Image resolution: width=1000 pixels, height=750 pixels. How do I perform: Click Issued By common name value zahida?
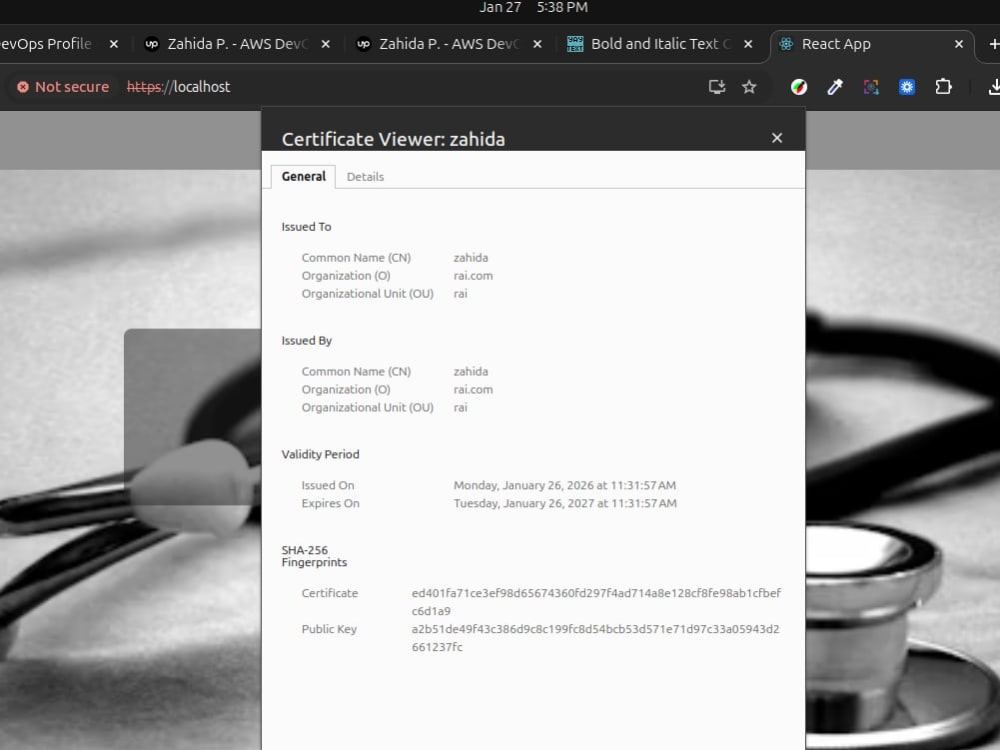tap(471, 371)
